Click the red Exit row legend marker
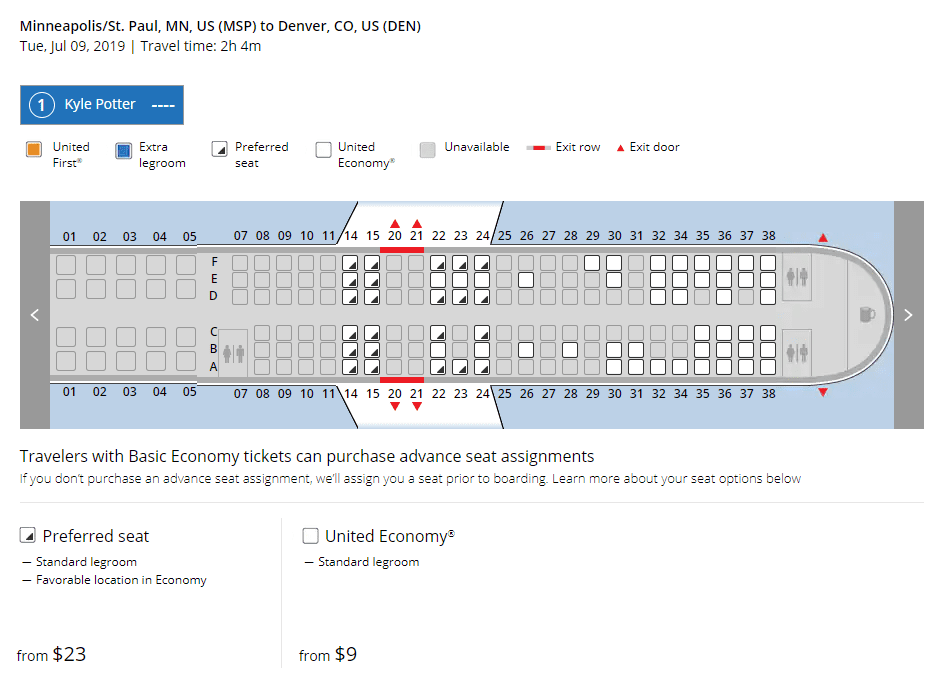Image resolution: width=943 pixels, height=686 pixels. point(540,146)
